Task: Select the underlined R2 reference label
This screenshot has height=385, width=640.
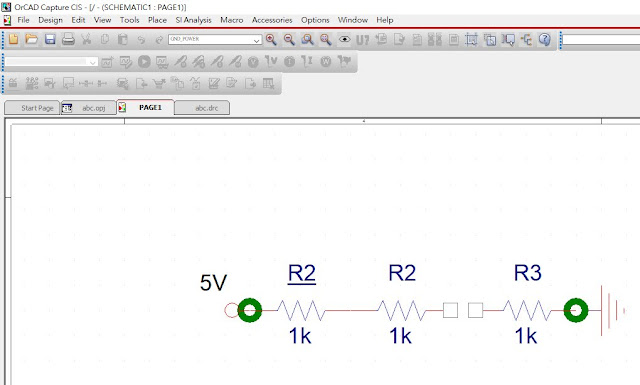Action: click(302, 274)
